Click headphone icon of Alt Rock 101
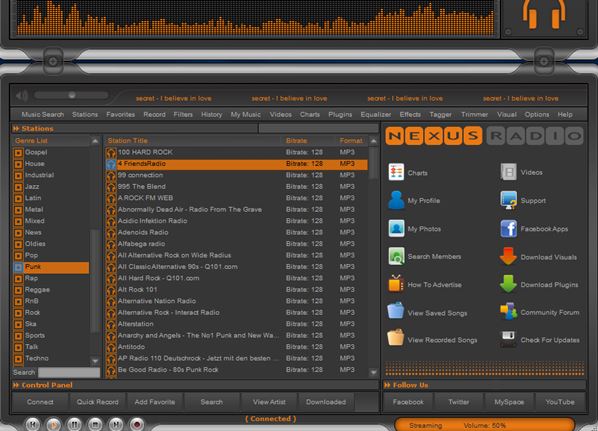 [111, 290]
